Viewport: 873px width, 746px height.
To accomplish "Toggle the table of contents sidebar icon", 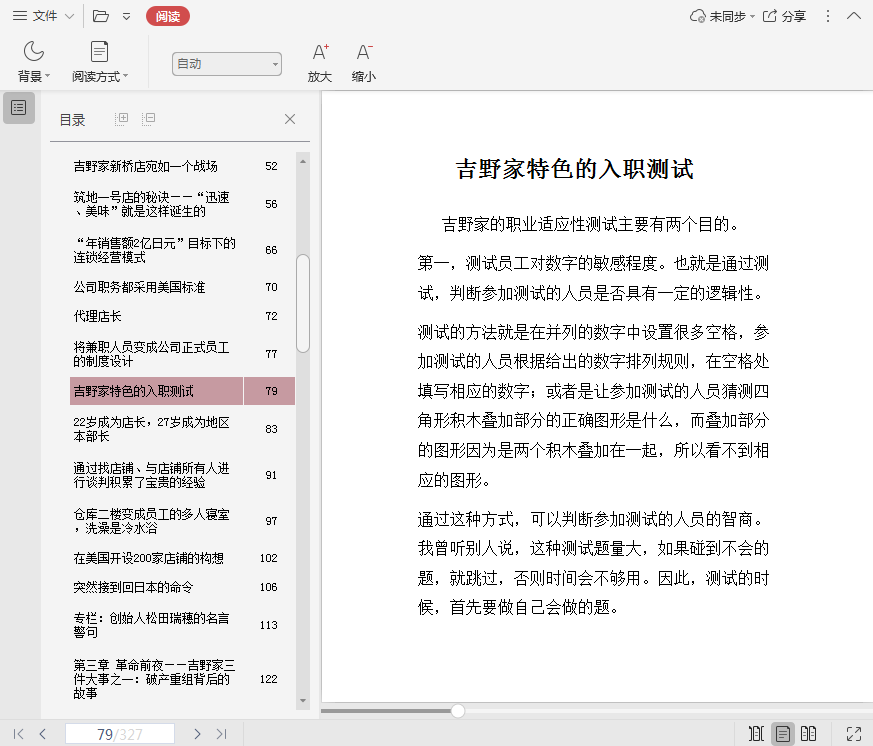I will coord(19,107).
